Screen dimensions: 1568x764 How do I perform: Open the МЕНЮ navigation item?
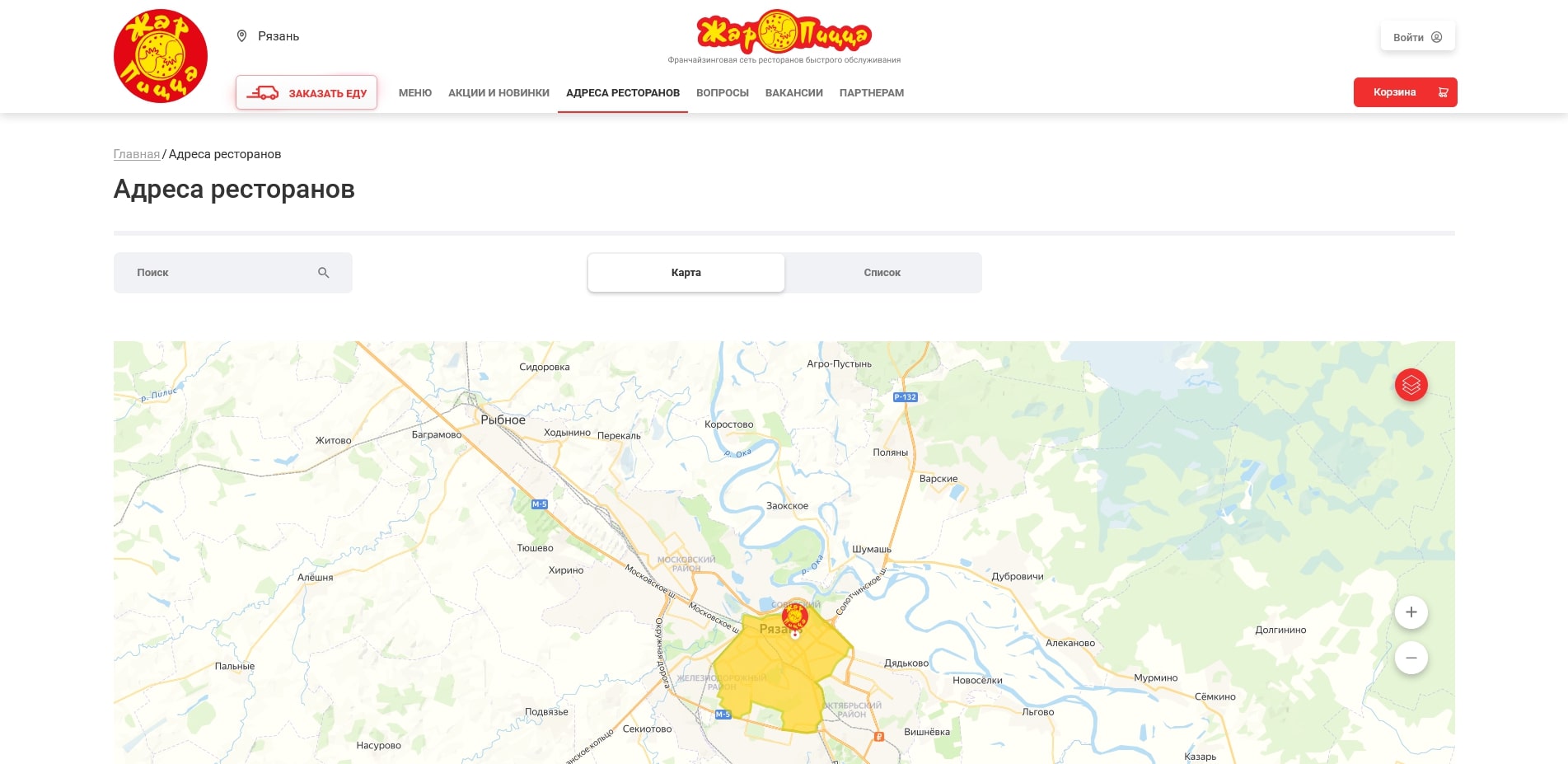click(x=415, y=93)
